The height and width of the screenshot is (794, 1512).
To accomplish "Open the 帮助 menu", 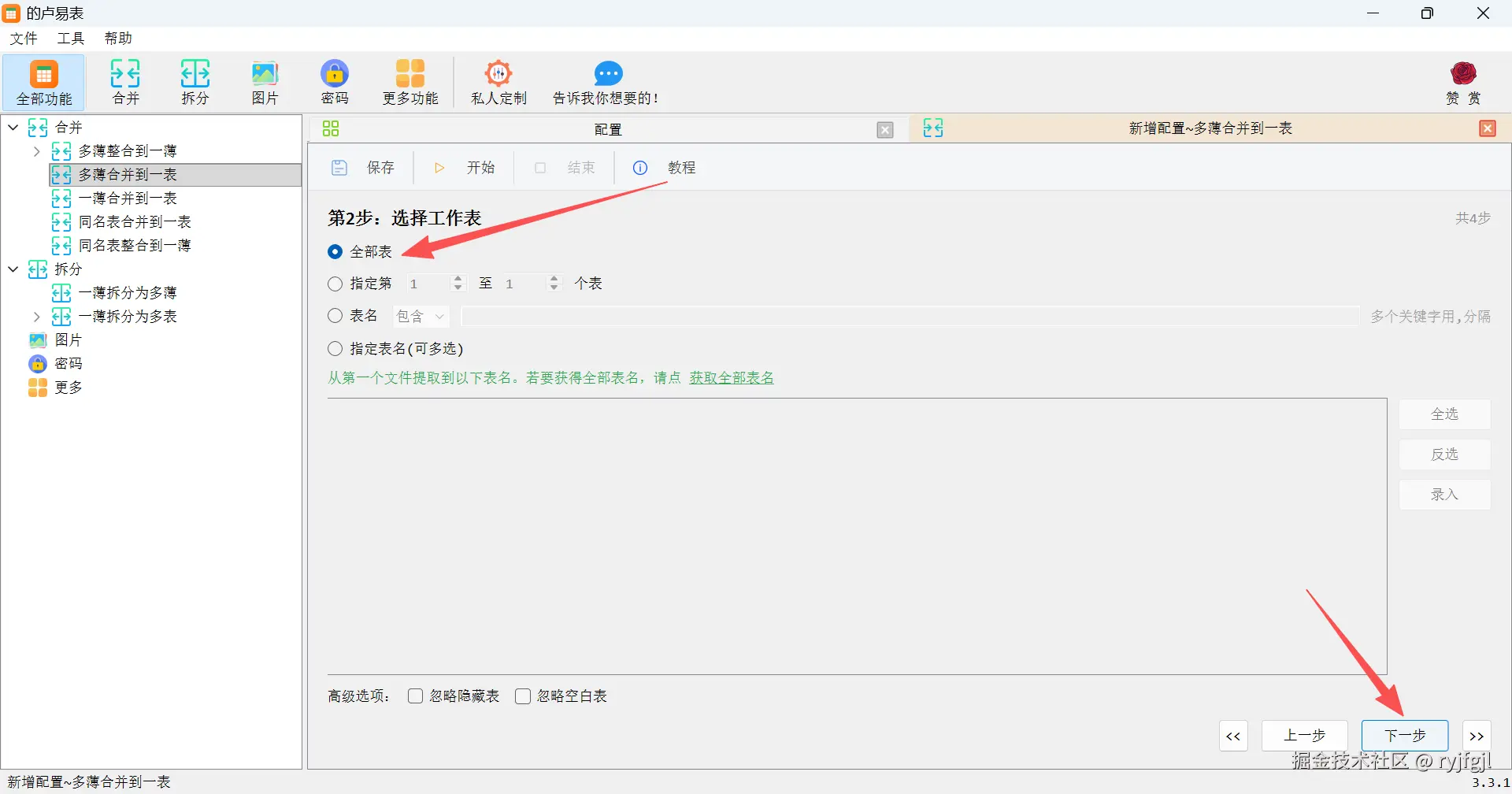I will tap(118, 39).
